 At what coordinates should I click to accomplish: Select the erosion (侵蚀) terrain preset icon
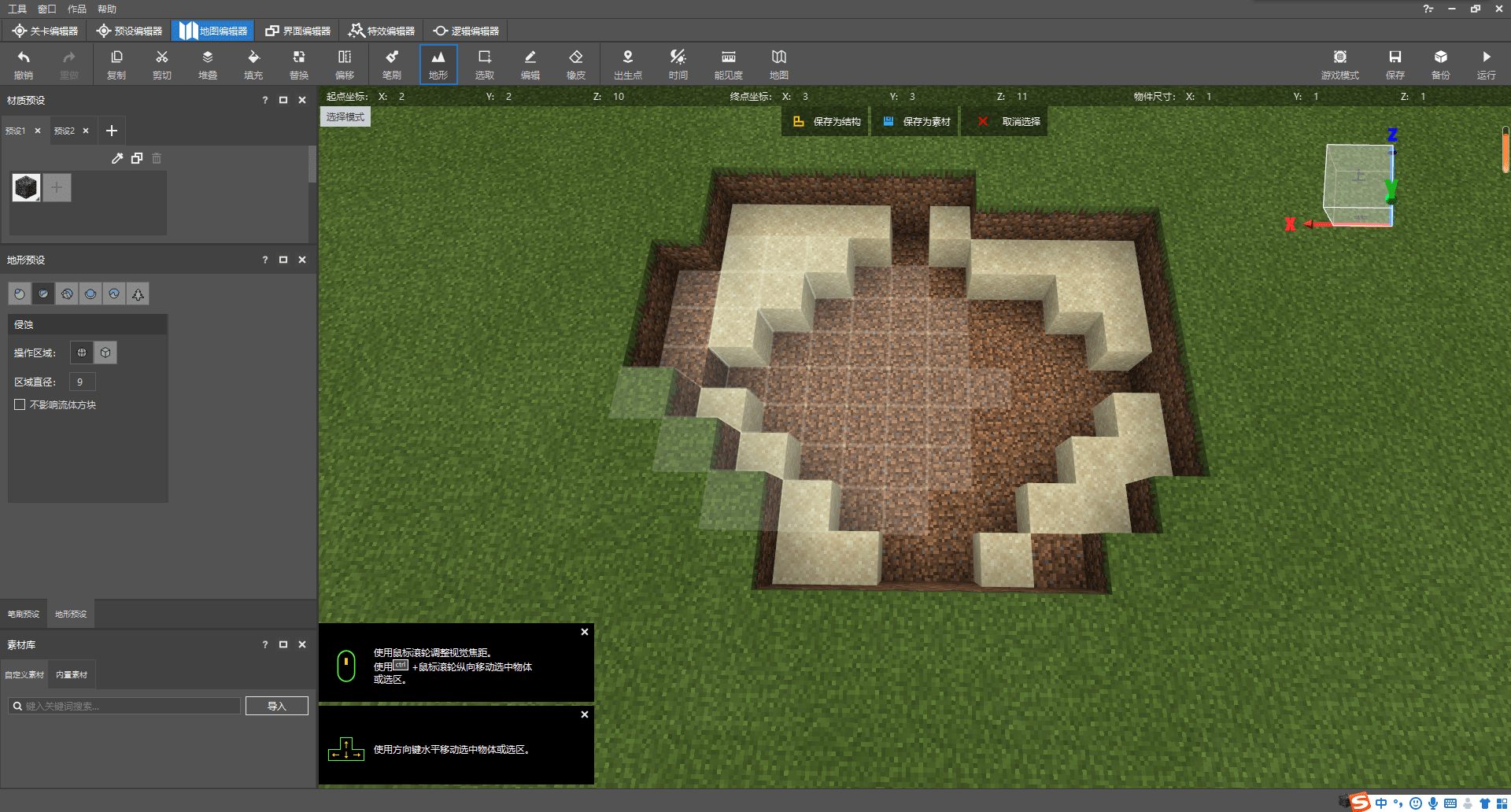pos(43,293)
